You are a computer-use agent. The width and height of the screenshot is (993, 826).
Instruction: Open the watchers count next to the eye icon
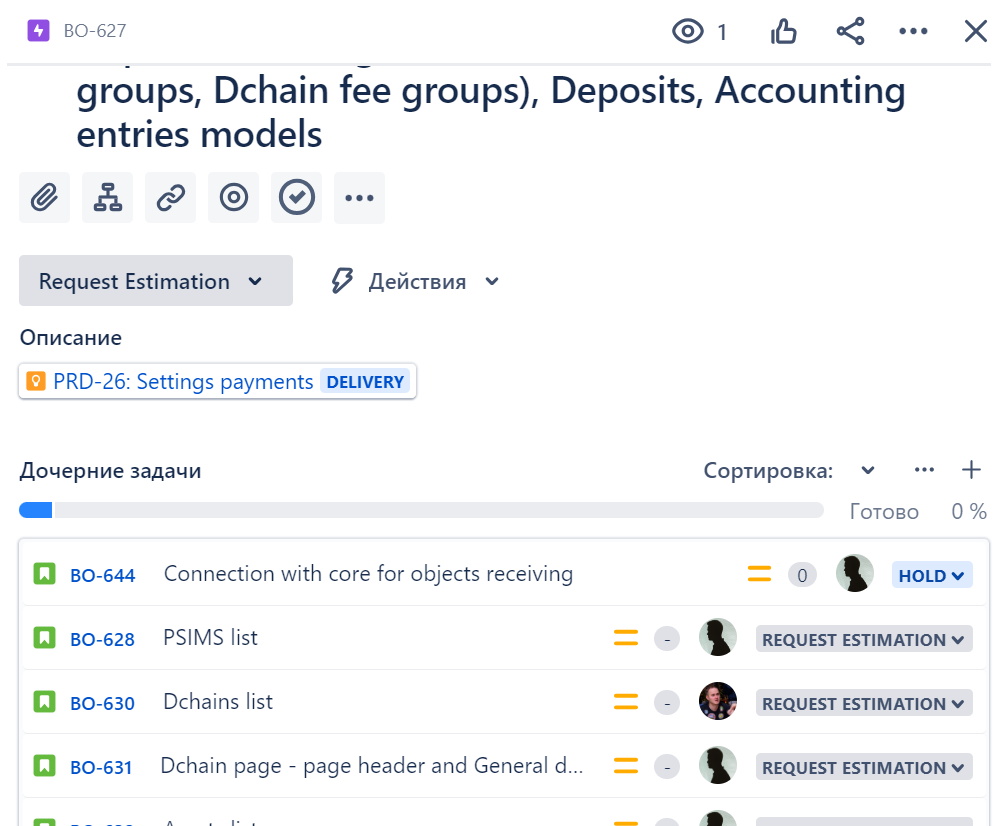pos(722,32)
